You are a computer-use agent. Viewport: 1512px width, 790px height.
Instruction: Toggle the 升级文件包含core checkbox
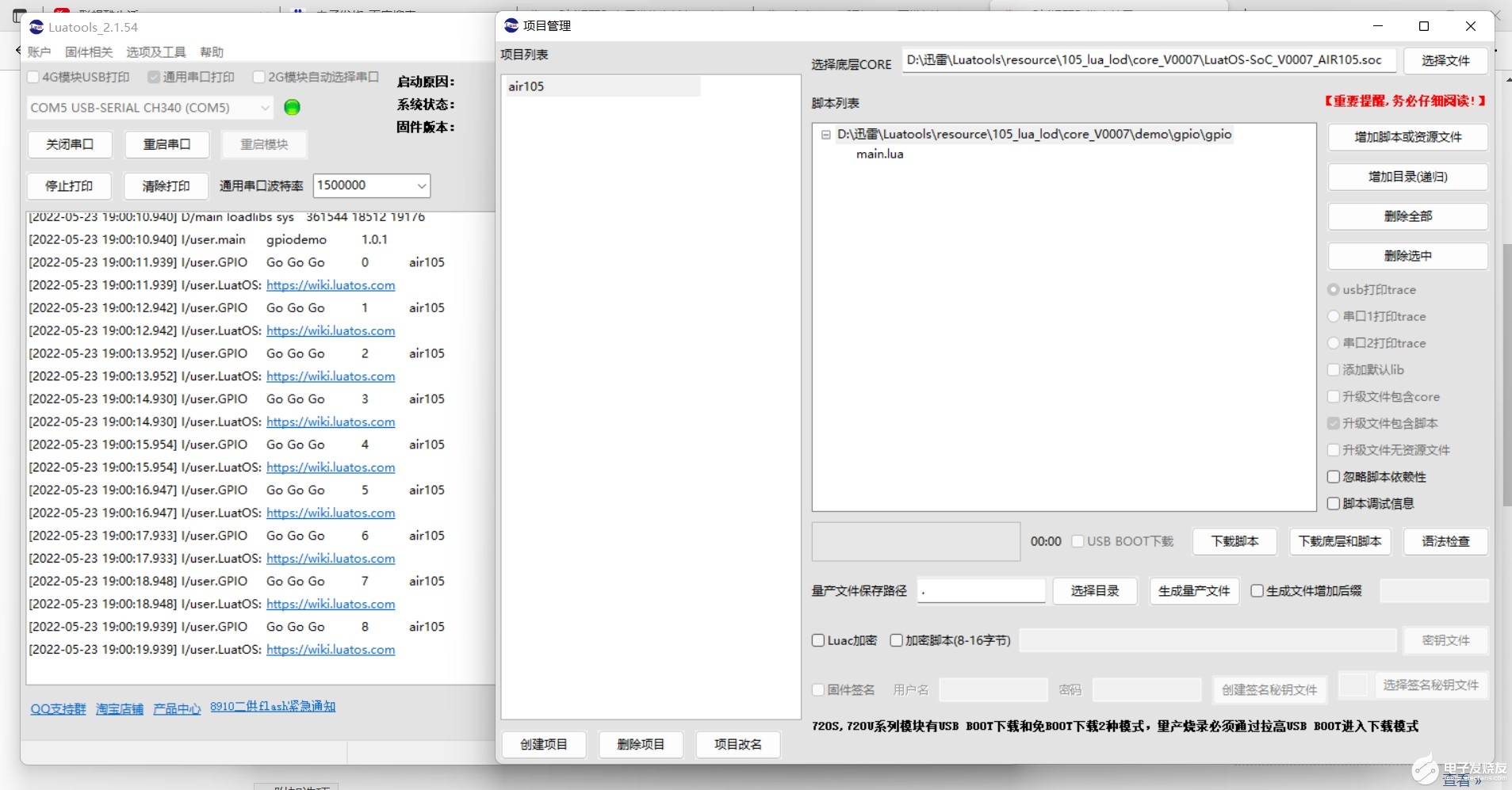1334,397
